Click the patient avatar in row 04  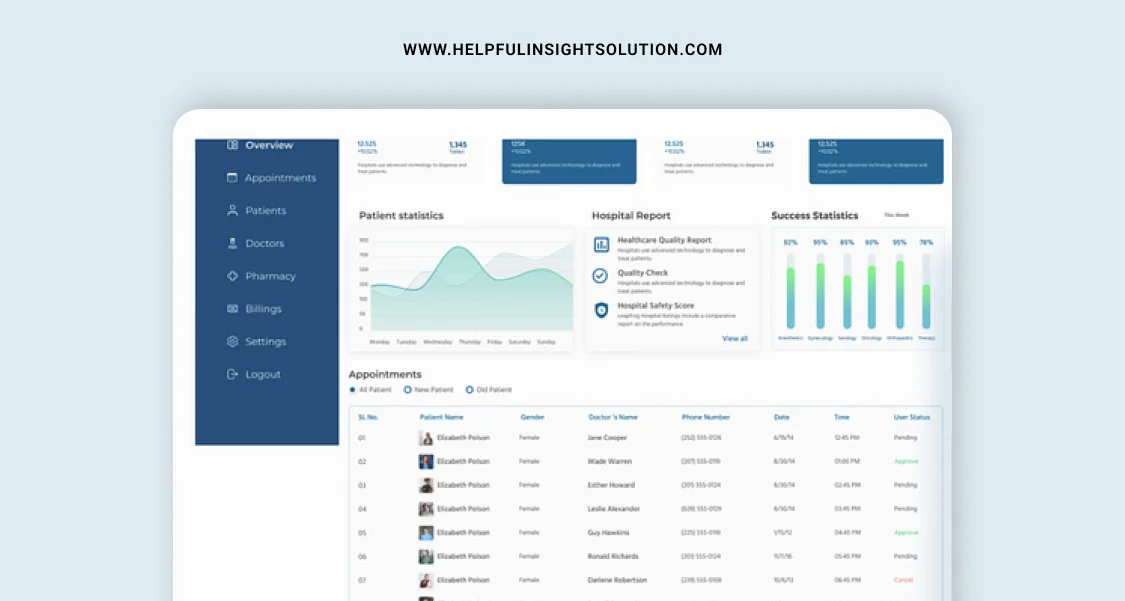click(426, 508)
